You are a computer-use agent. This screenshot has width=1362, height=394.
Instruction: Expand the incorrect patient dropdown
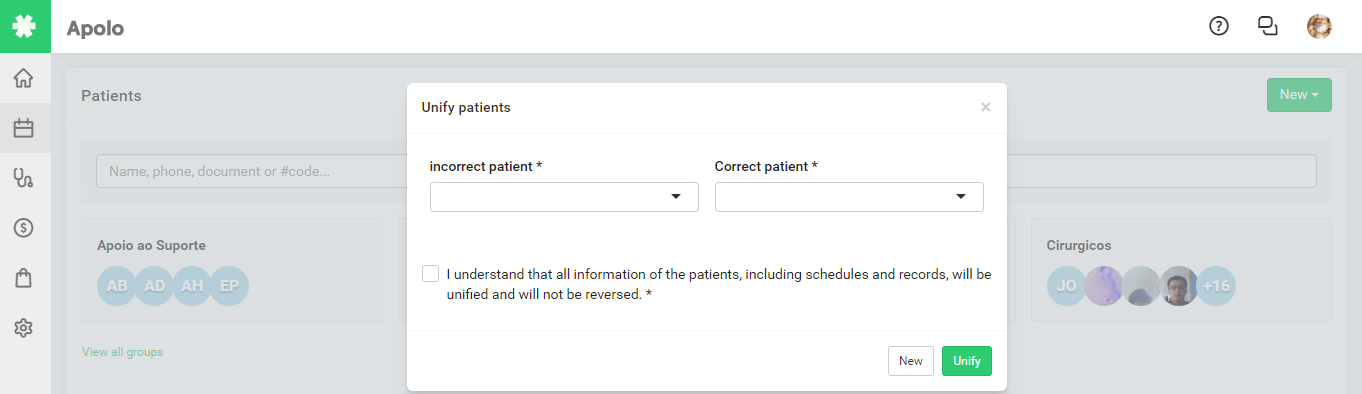(x=564, y=197)
